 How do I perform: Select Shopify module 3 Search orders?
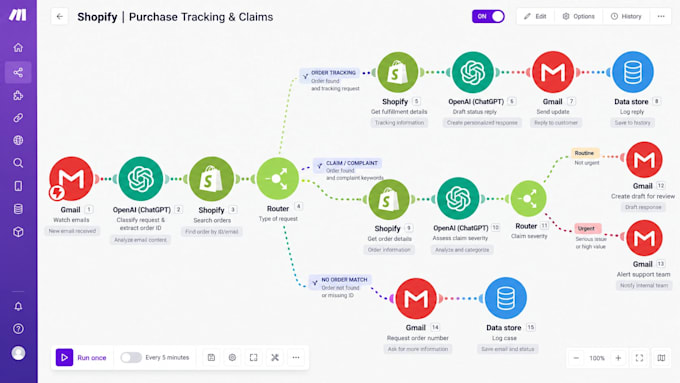211,179
